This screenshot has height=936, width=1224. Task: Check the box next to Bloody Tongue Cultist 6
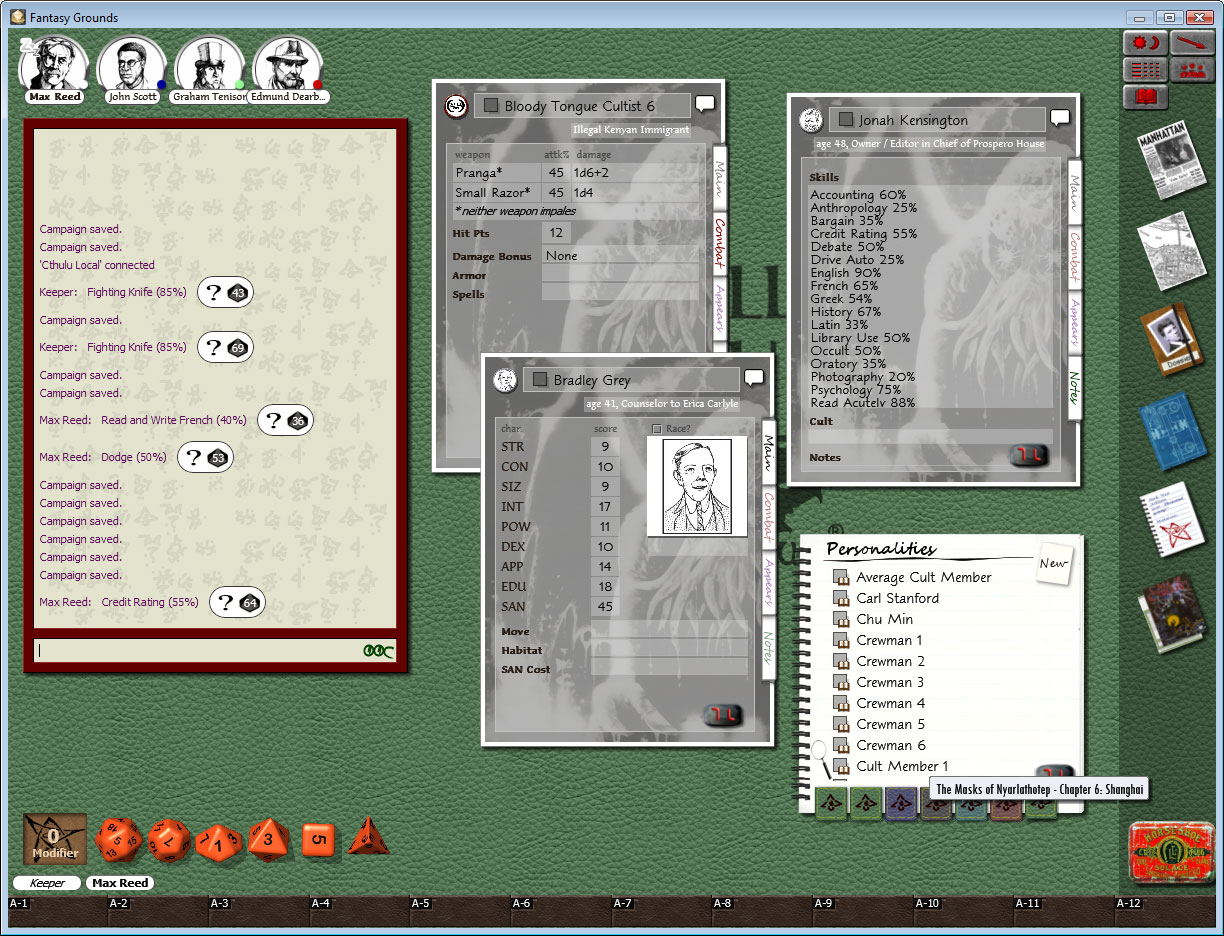[491, 106]
